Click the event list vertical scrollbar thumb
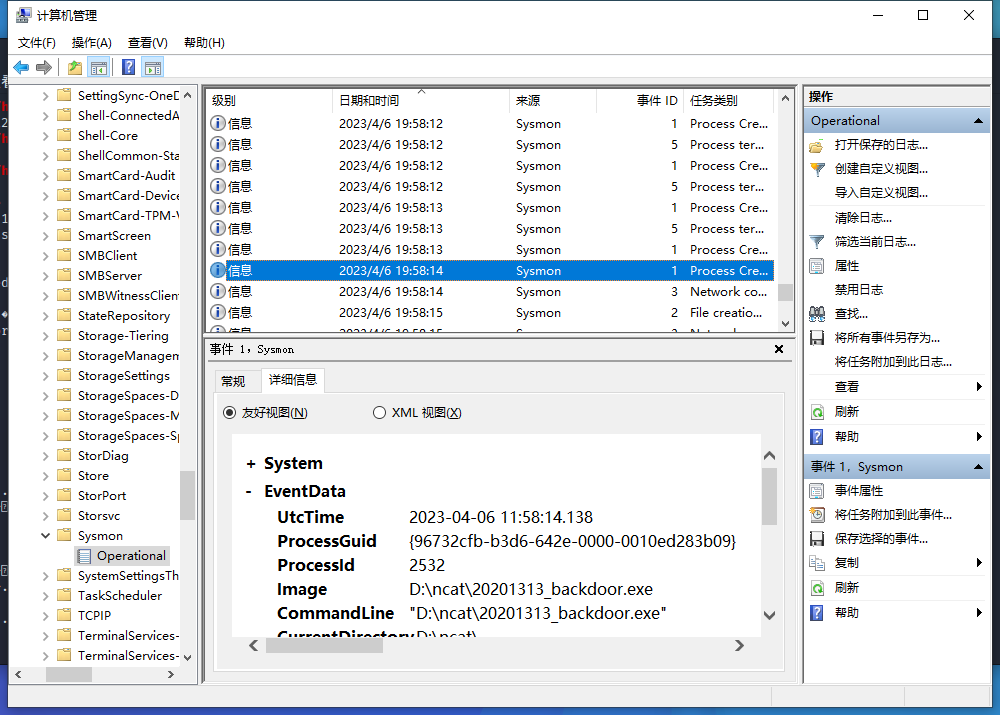The image size is (1000, 715). click(x=785, y=292)
